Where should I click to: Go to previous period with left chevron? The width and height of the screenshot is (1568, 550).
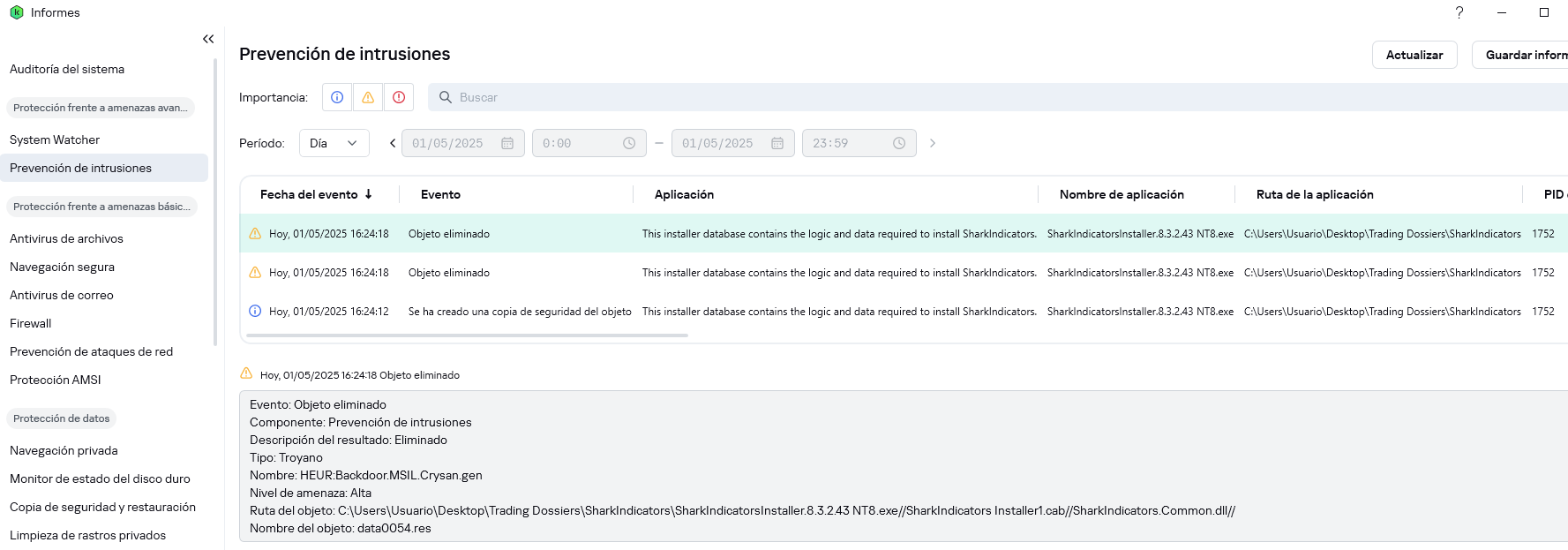tap(393, 143)
